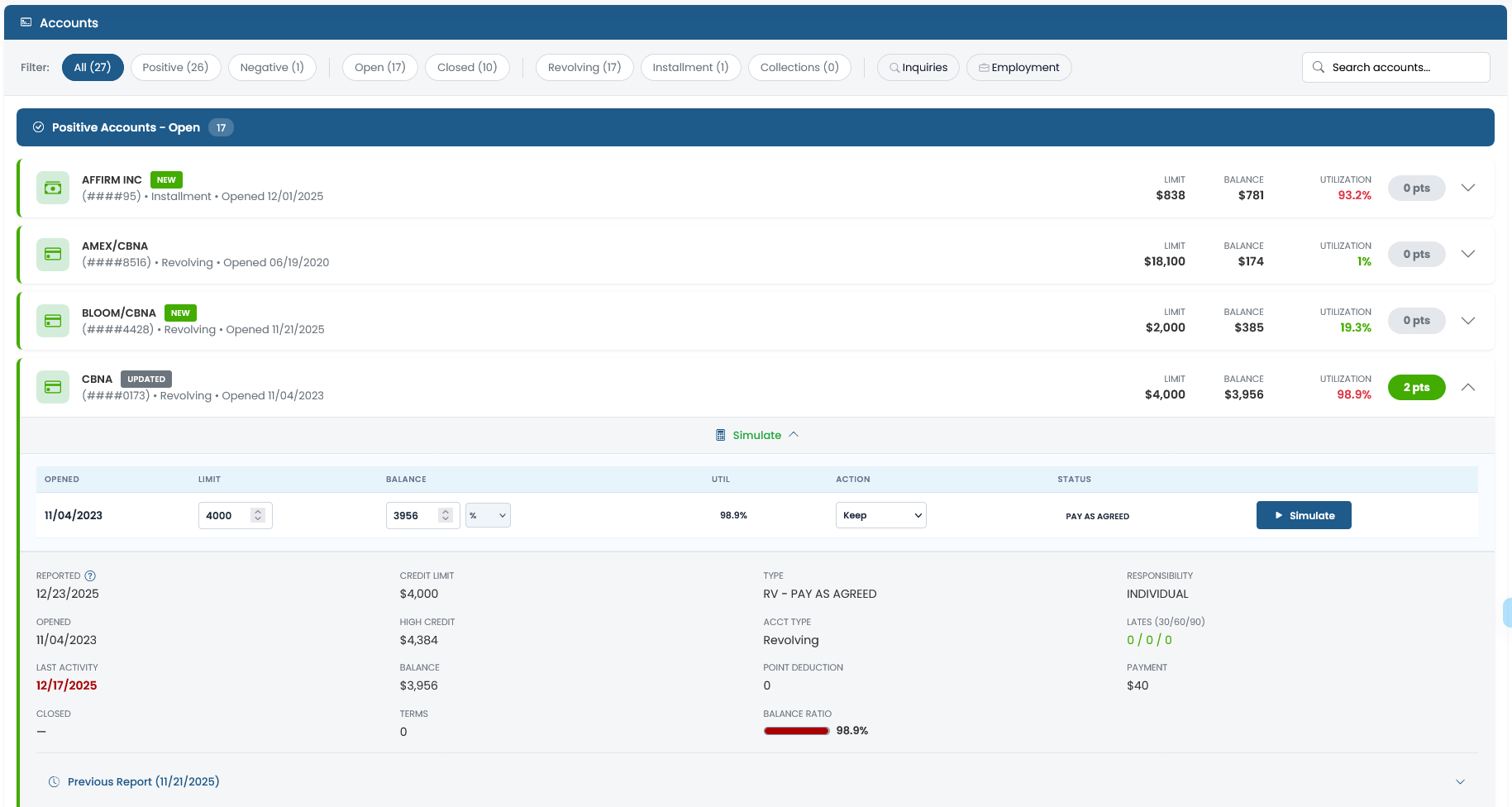Toggle the Installment (1) filter
Viewport: 1512px width, 807px height.
coord(690,67)
